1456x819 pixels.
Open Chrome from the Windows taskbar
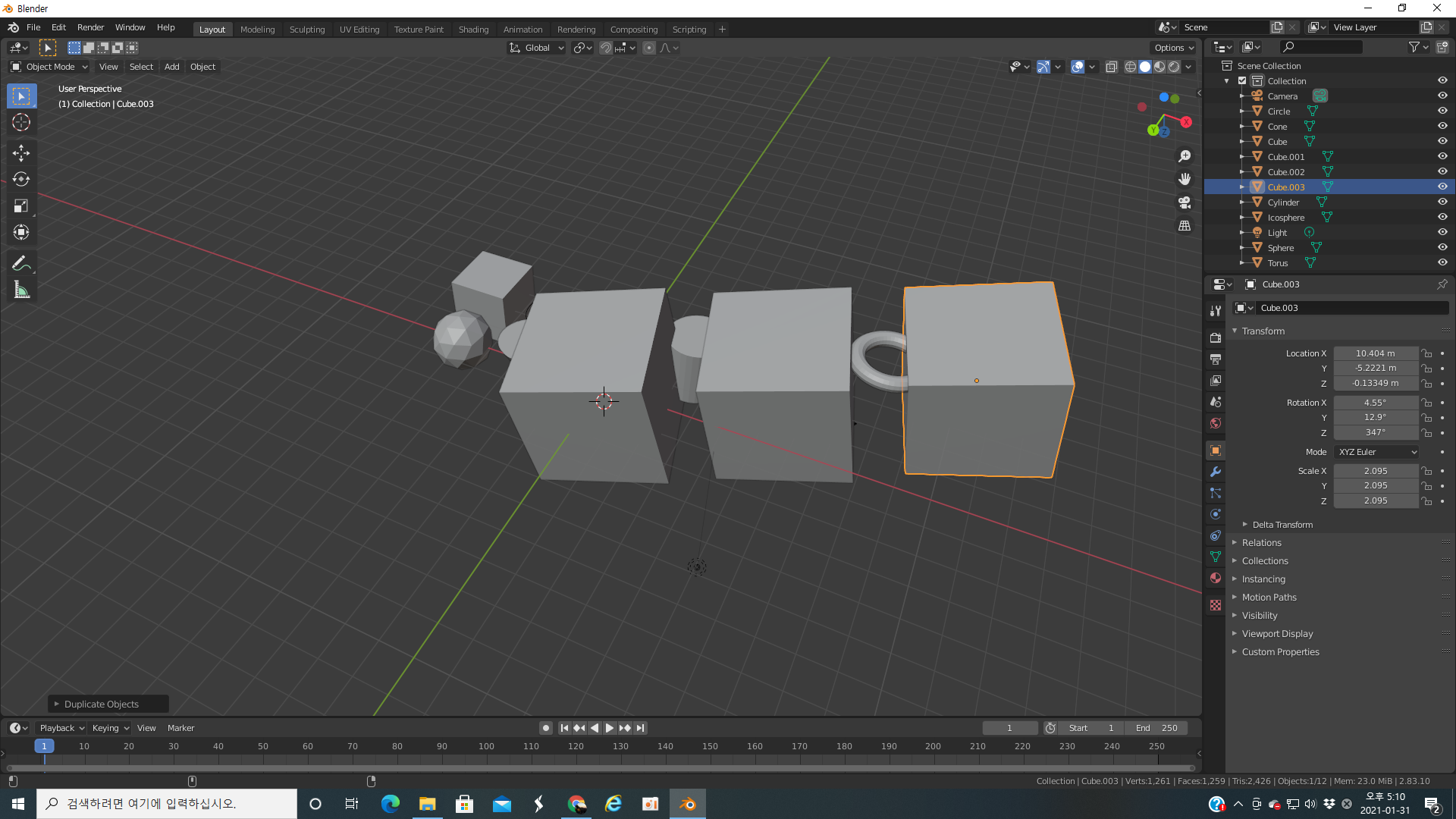click(576, 804)
